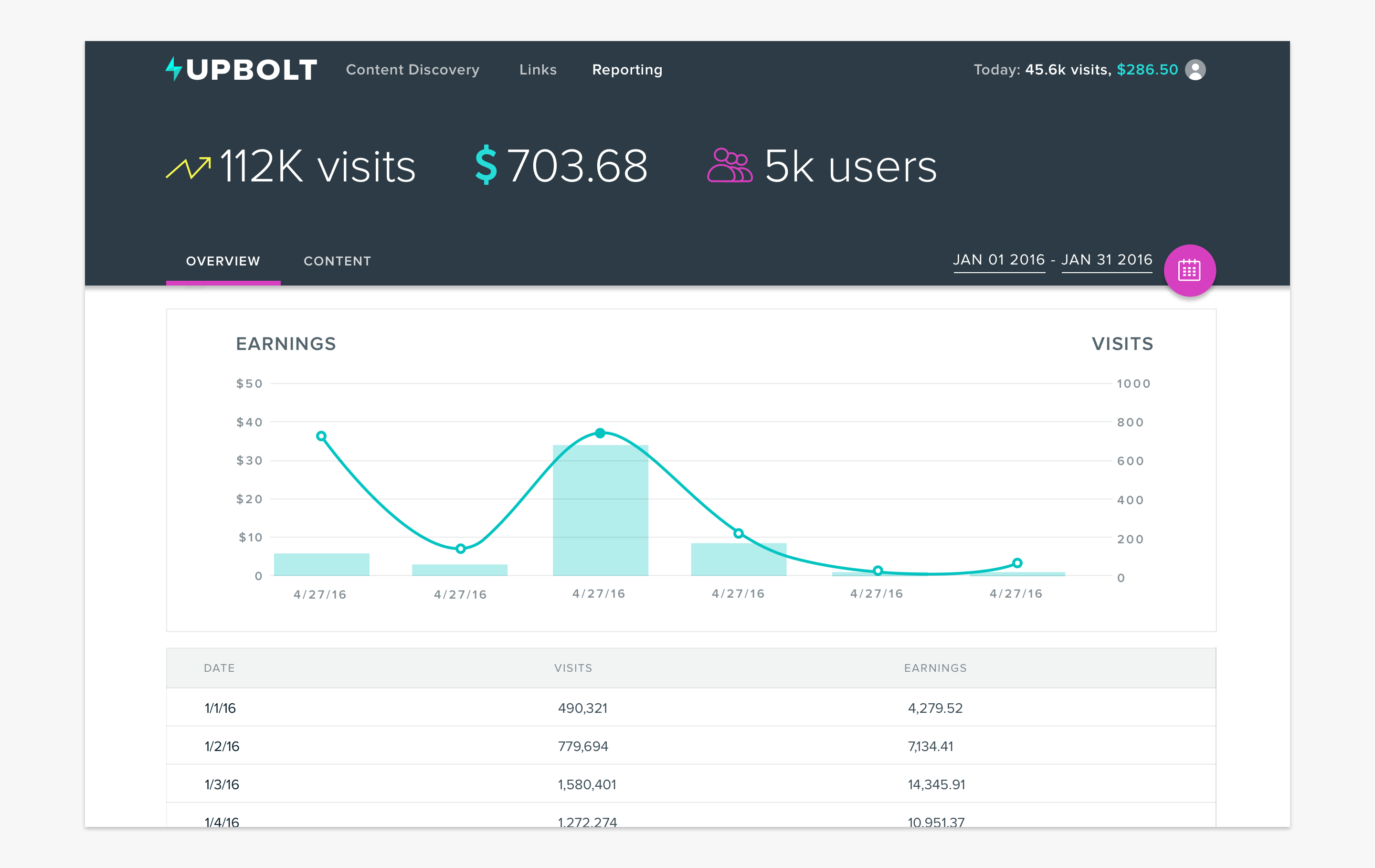Click the first data point on the visits line

[x=321, y=436]
